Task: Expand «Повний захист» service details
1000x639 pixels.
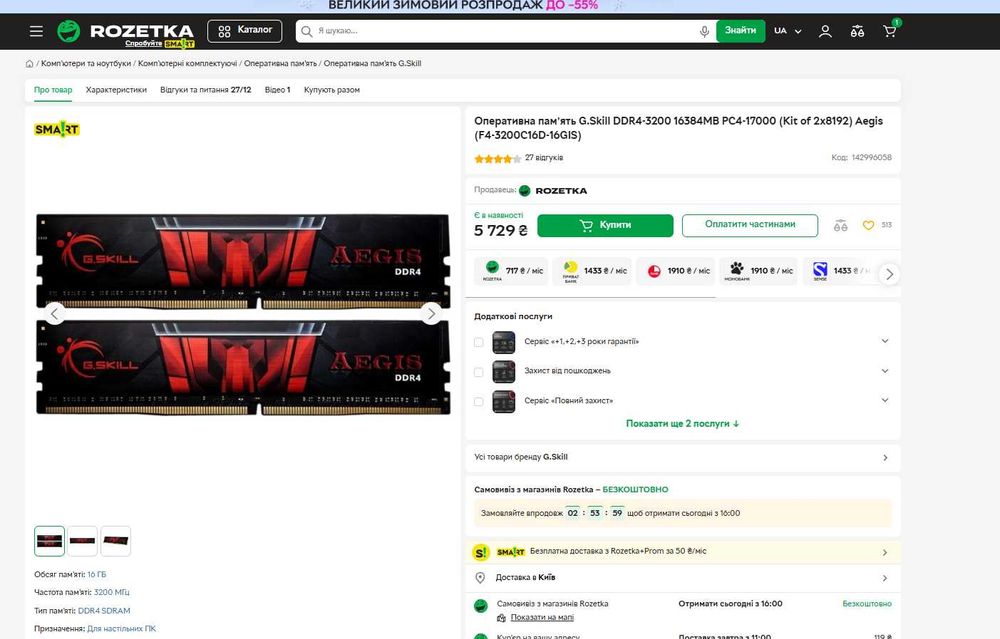Action: (x=885, y=400)
